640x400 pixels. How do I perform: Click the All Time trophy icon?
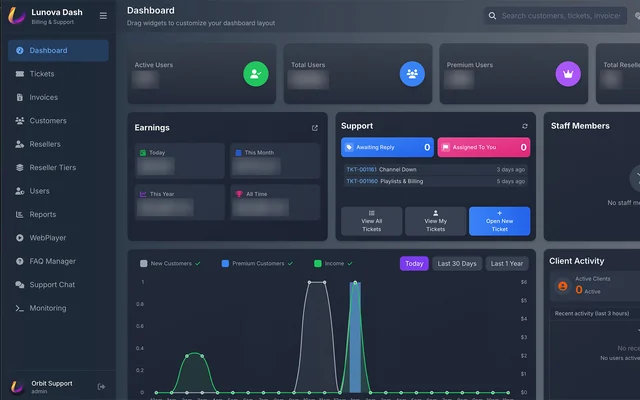(x=239, y=194)
